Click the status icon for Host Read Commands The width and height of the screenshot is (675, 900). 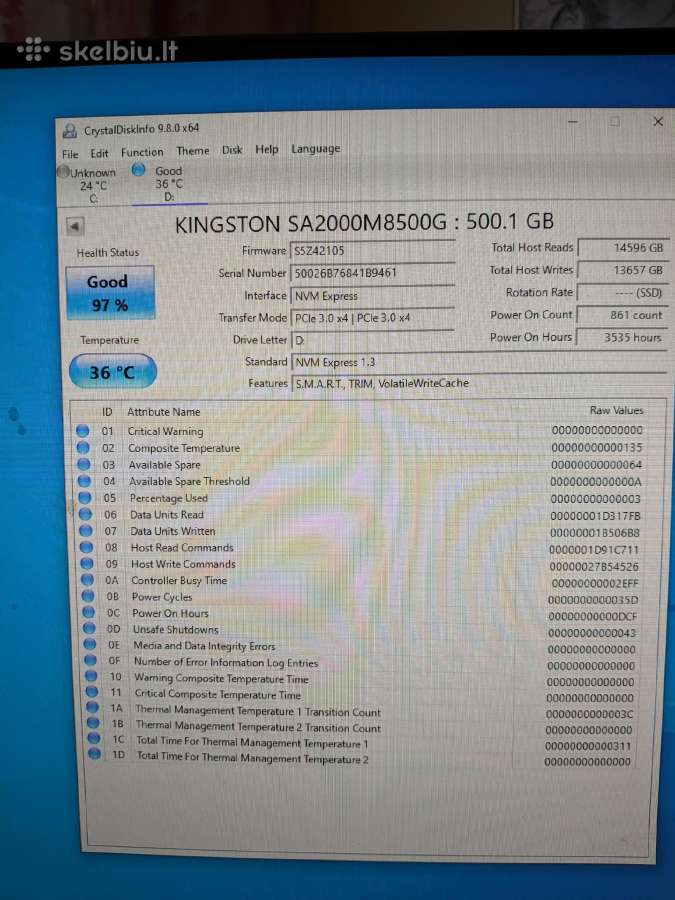tap(87, 547)
